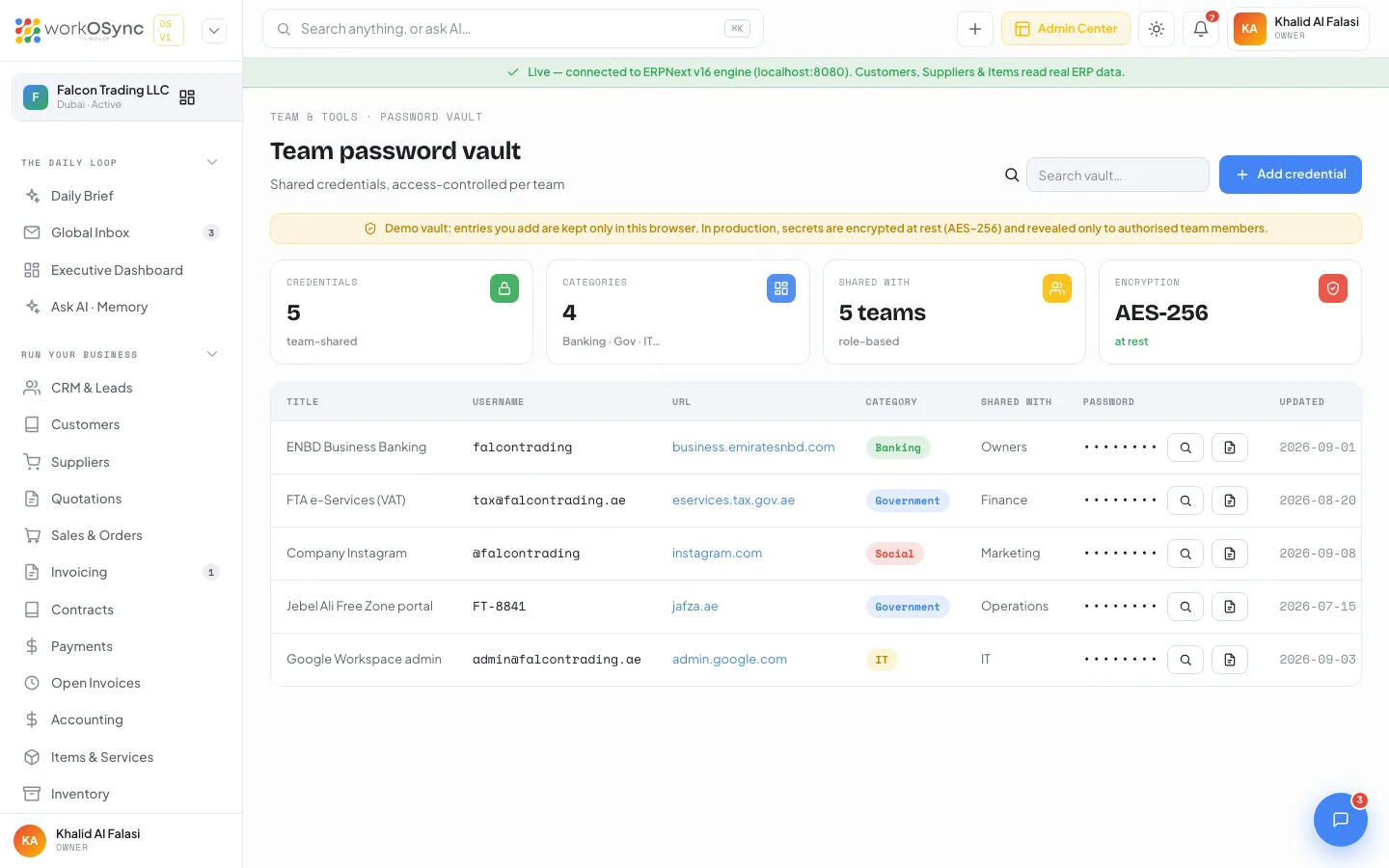
Task: Open Contracts page
Action: (122, 610)
